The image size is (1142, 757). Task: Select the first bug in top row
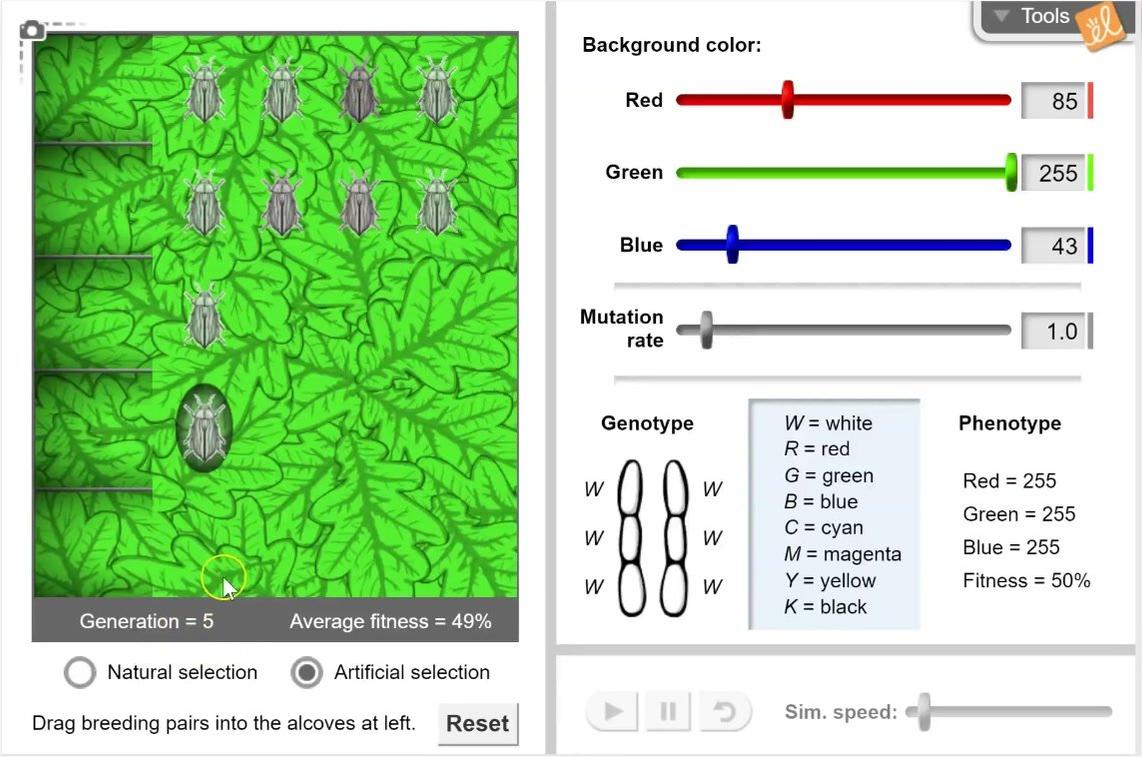click(205, 90)
